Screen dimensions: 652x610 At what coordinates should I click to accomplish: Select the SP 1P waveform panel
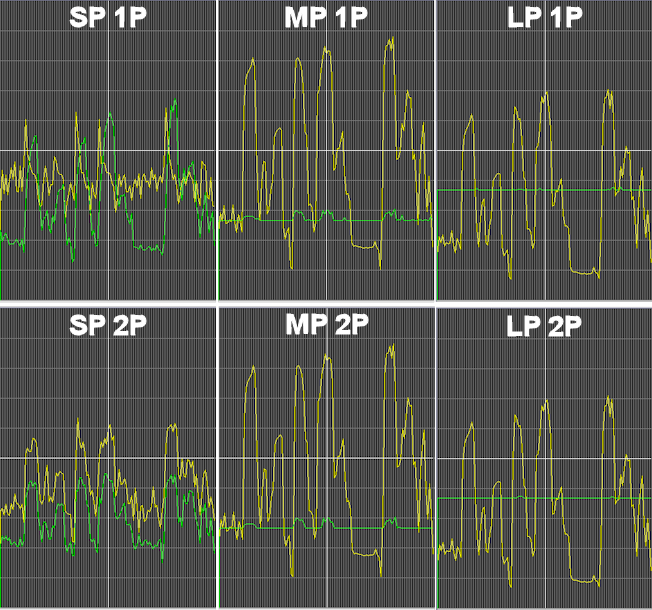108,150
